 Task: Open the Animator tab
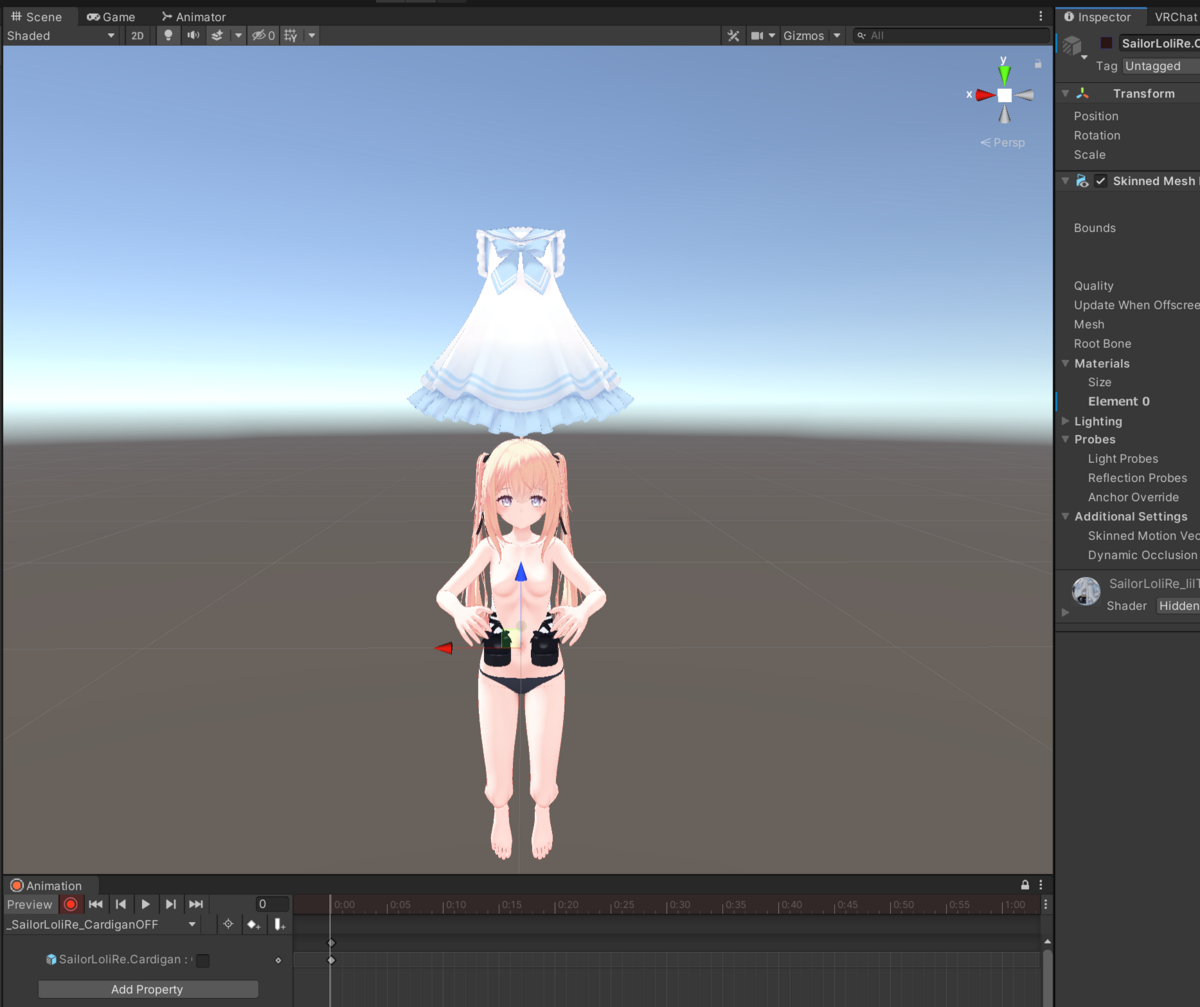point(194,17)
